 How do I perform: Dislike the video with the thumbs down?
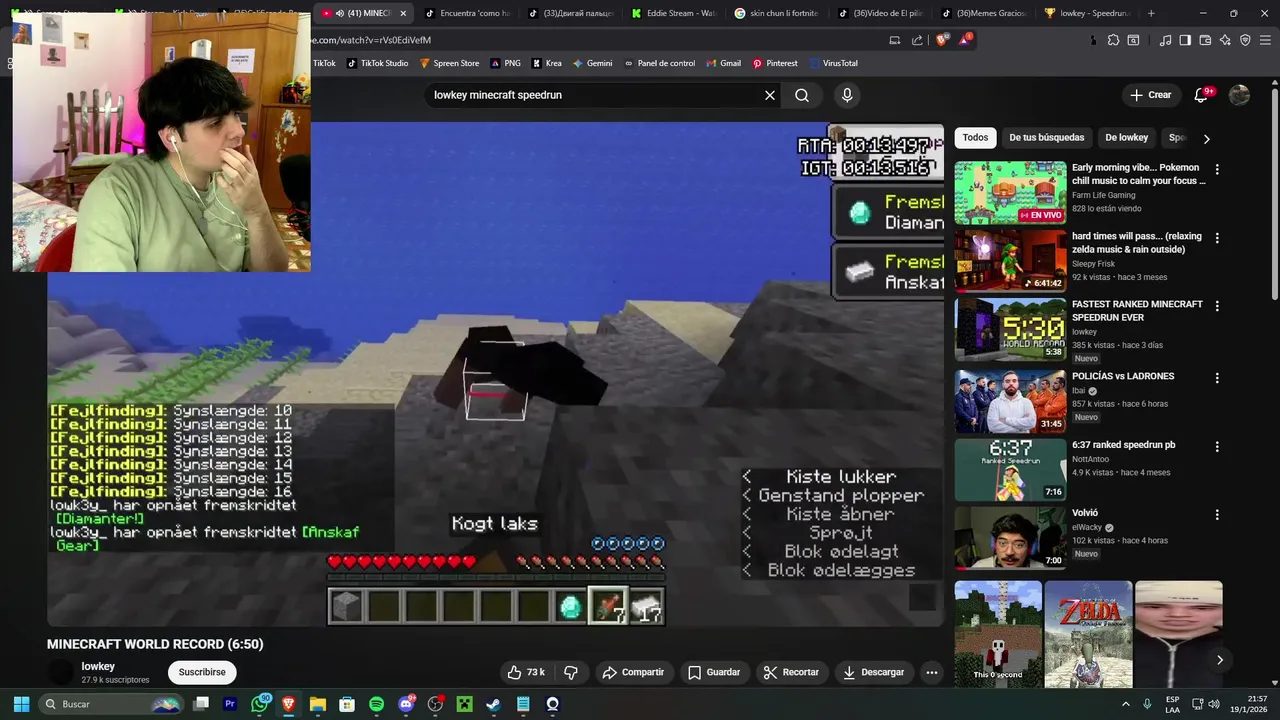(x=571, y=672)
